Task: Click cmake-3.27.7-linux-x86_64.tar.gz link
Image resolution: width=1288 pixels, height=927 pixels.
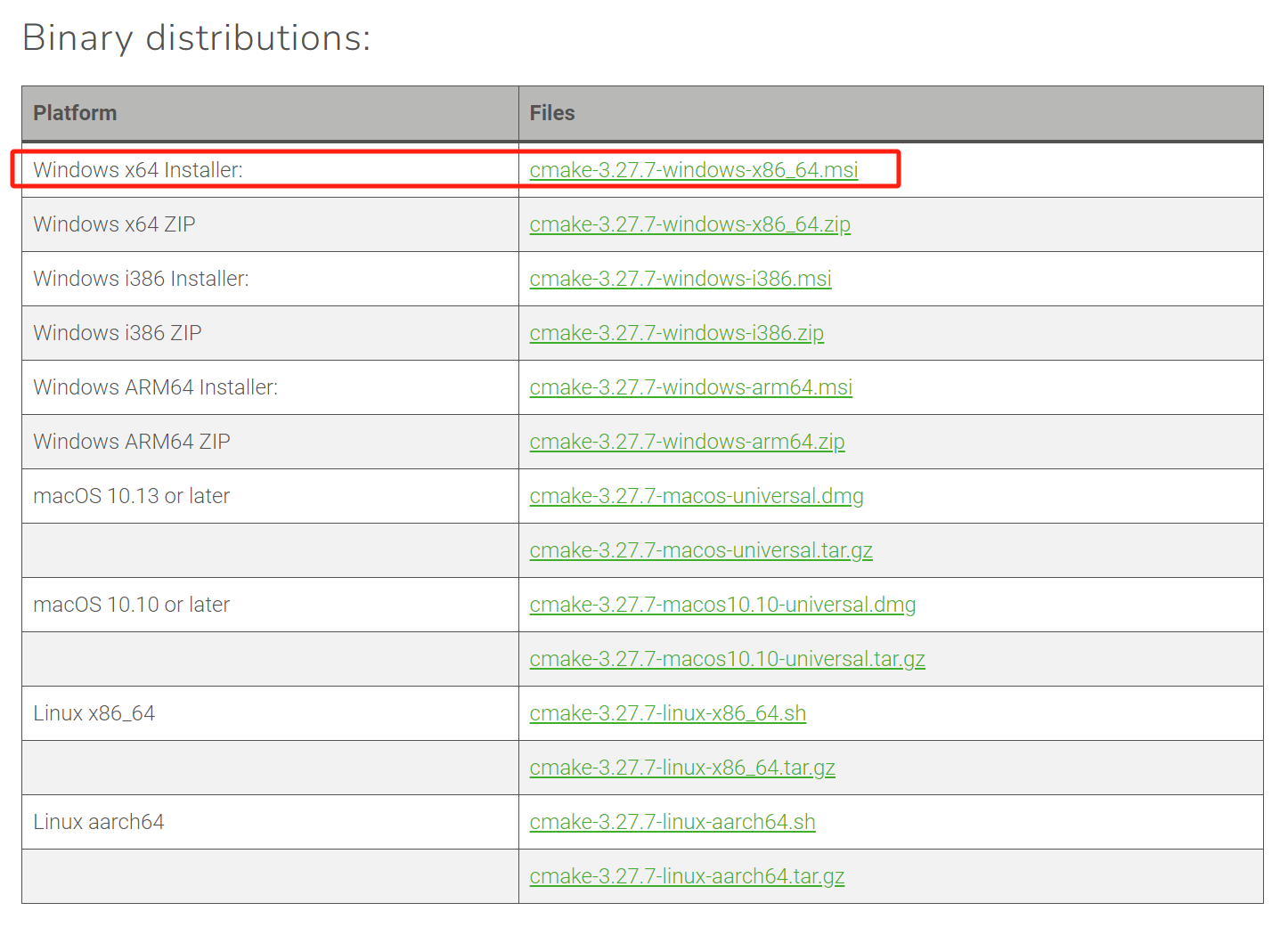Action: (682, 768)
